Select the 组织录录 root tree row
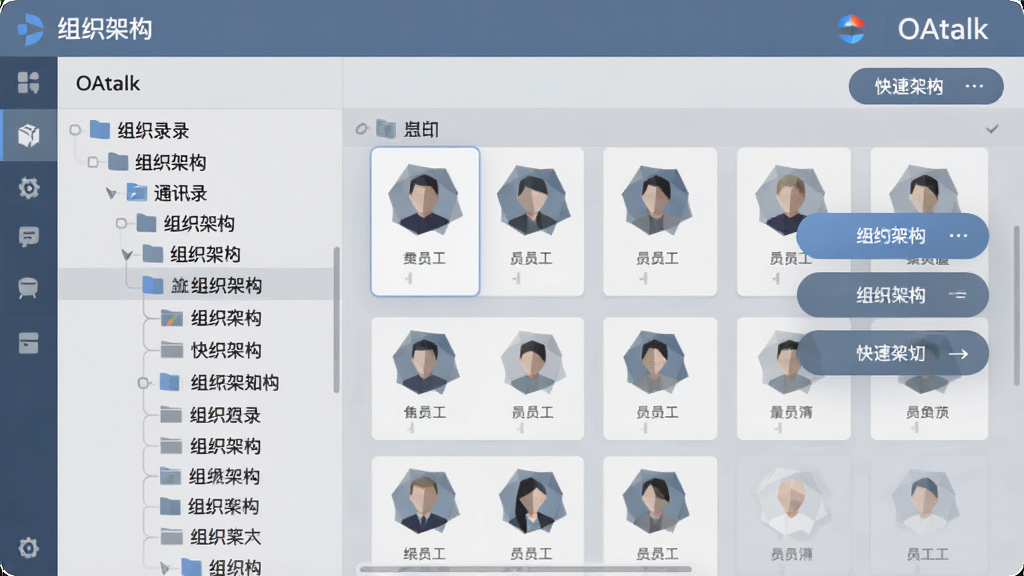The height and width of the screenshot is (576, 1024). point(131,130)
